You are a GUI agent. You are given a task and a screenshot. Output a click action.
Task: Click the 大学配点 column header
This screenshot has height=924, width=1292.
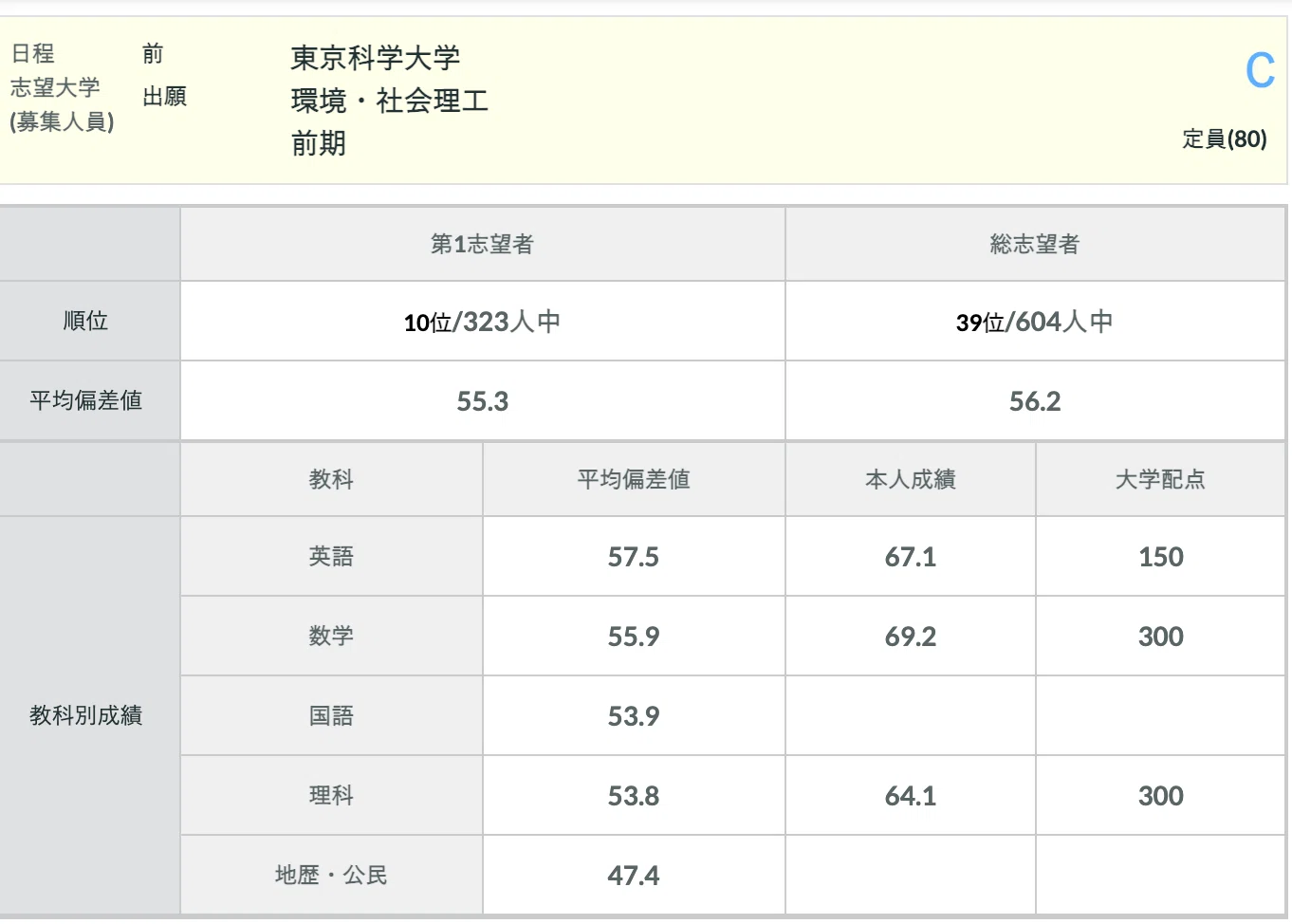pyautogui.click(x=1160, y=480)
